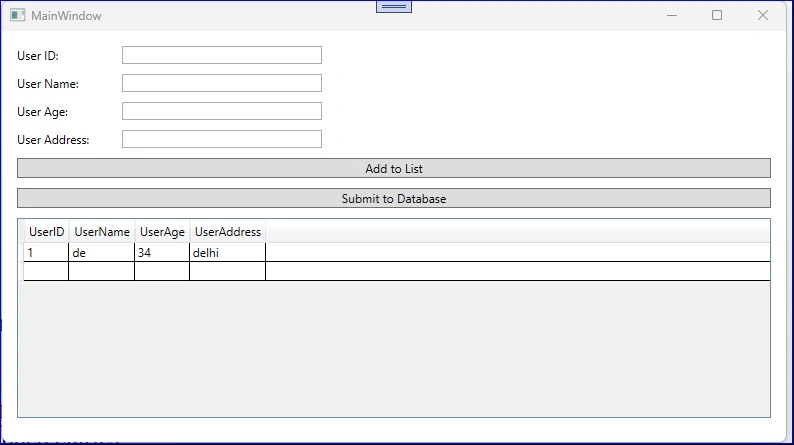
Task: Click the 'User Address:' label
Action: click(53, 140)
